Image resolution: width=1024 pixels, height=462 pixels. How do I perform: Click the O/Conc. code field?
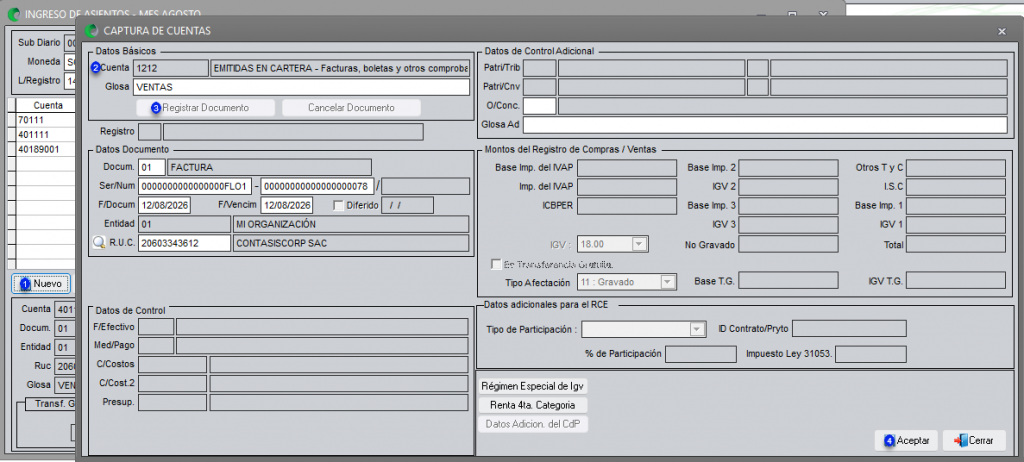539,106
